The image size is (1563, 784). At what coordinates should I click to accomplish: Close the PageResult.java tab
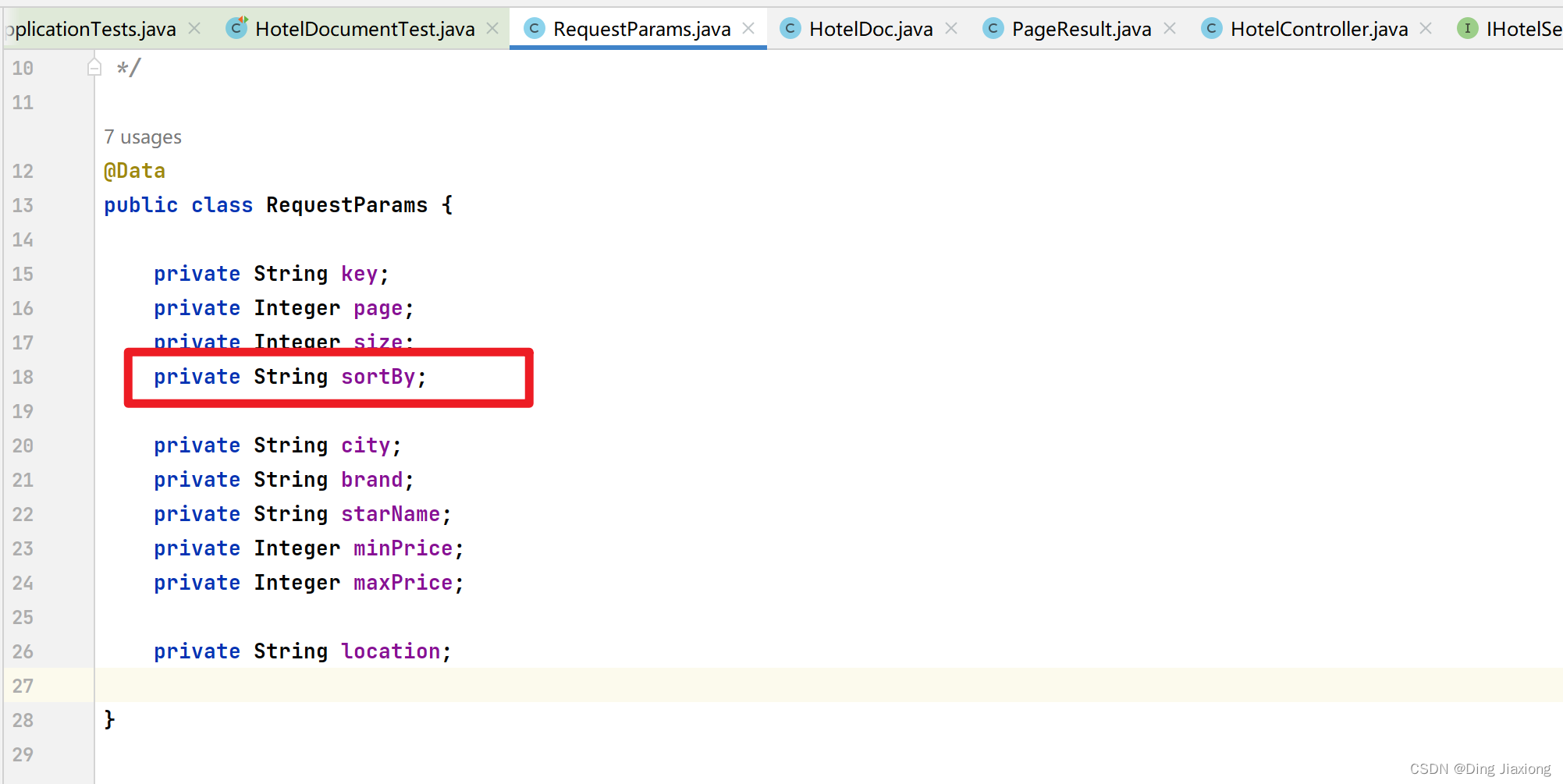(1170, 29)
